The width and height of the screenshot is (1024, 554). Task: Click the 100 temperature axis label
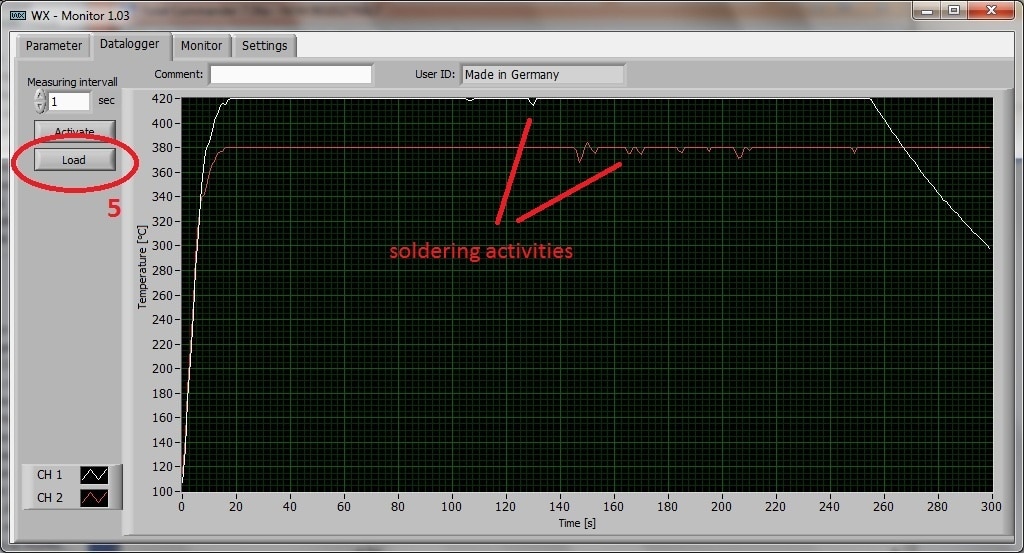pos(162,491)
